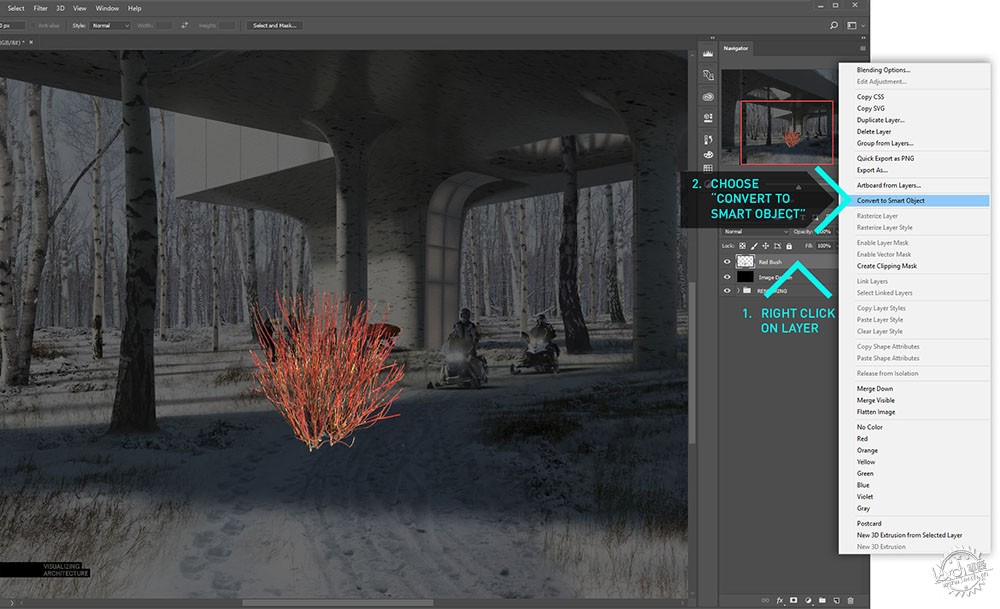Screen dimensions: 1000x609
Task: Open the Creative Cloud Libraries panel icon
Action: tap(708, 97)
